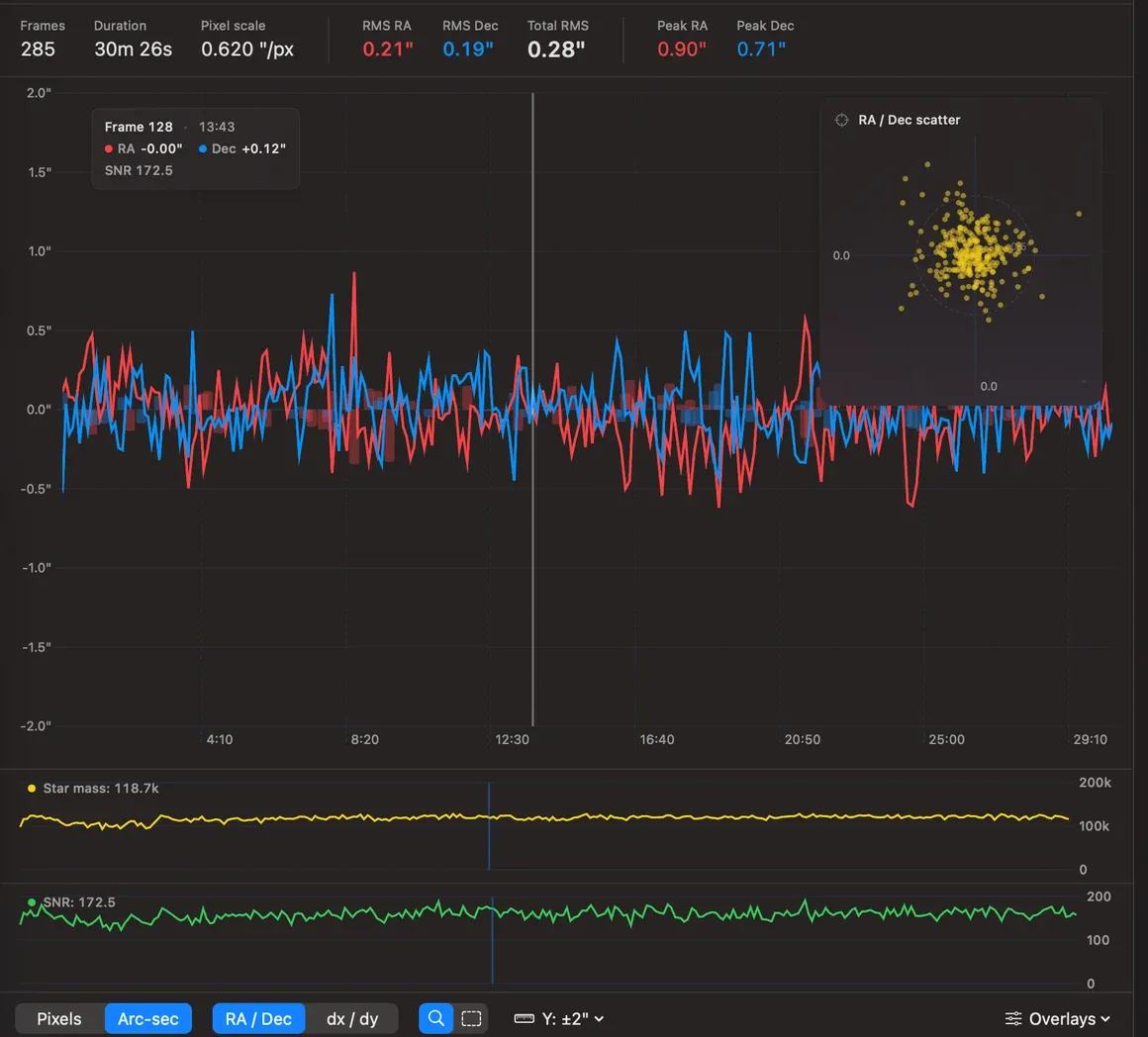Click the 2.0" Y-axis label
The height and width of the screenshot is (1037, 1148).
(x=39, y=93)
